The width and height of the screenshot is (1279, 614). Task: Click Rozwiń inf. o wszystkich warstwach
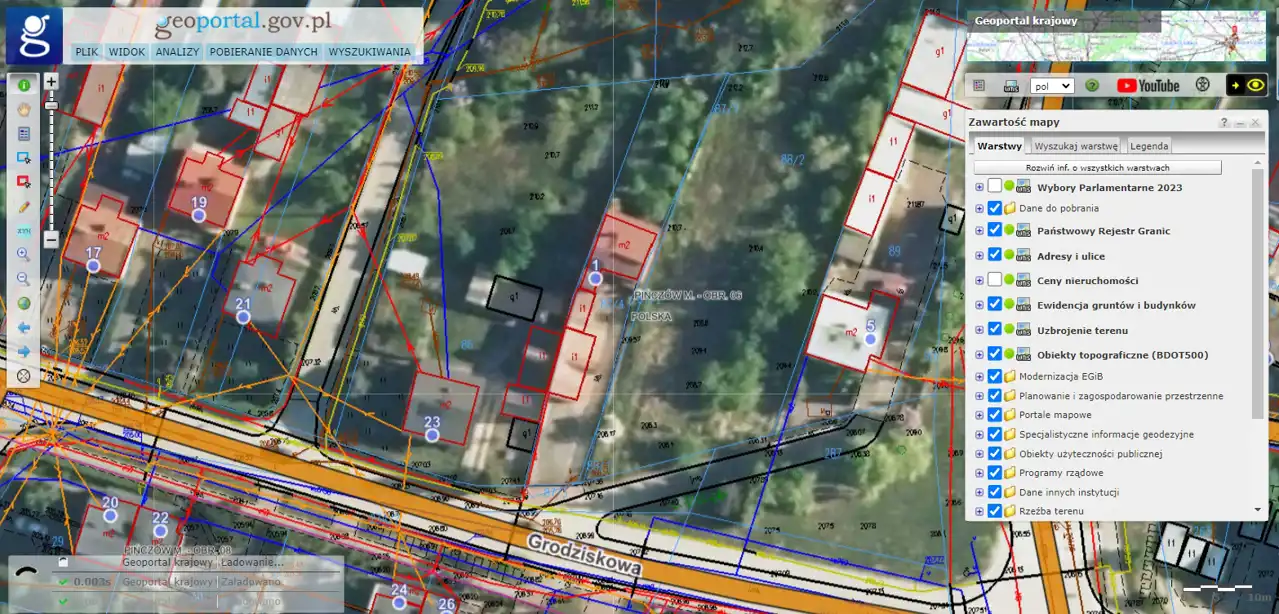pos(1097,168)
